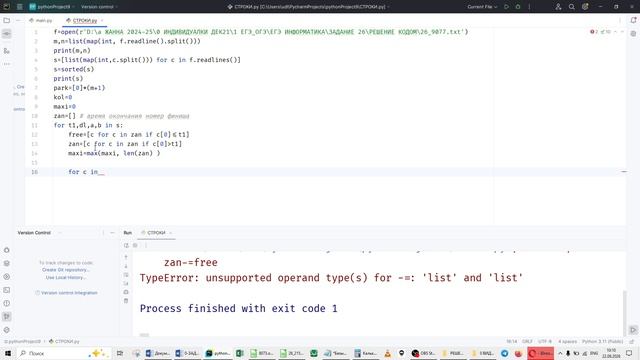Viewport: 640px width, 360px height.
Task: Open the 4 spaces indent settings
Action: click(567, 341)
